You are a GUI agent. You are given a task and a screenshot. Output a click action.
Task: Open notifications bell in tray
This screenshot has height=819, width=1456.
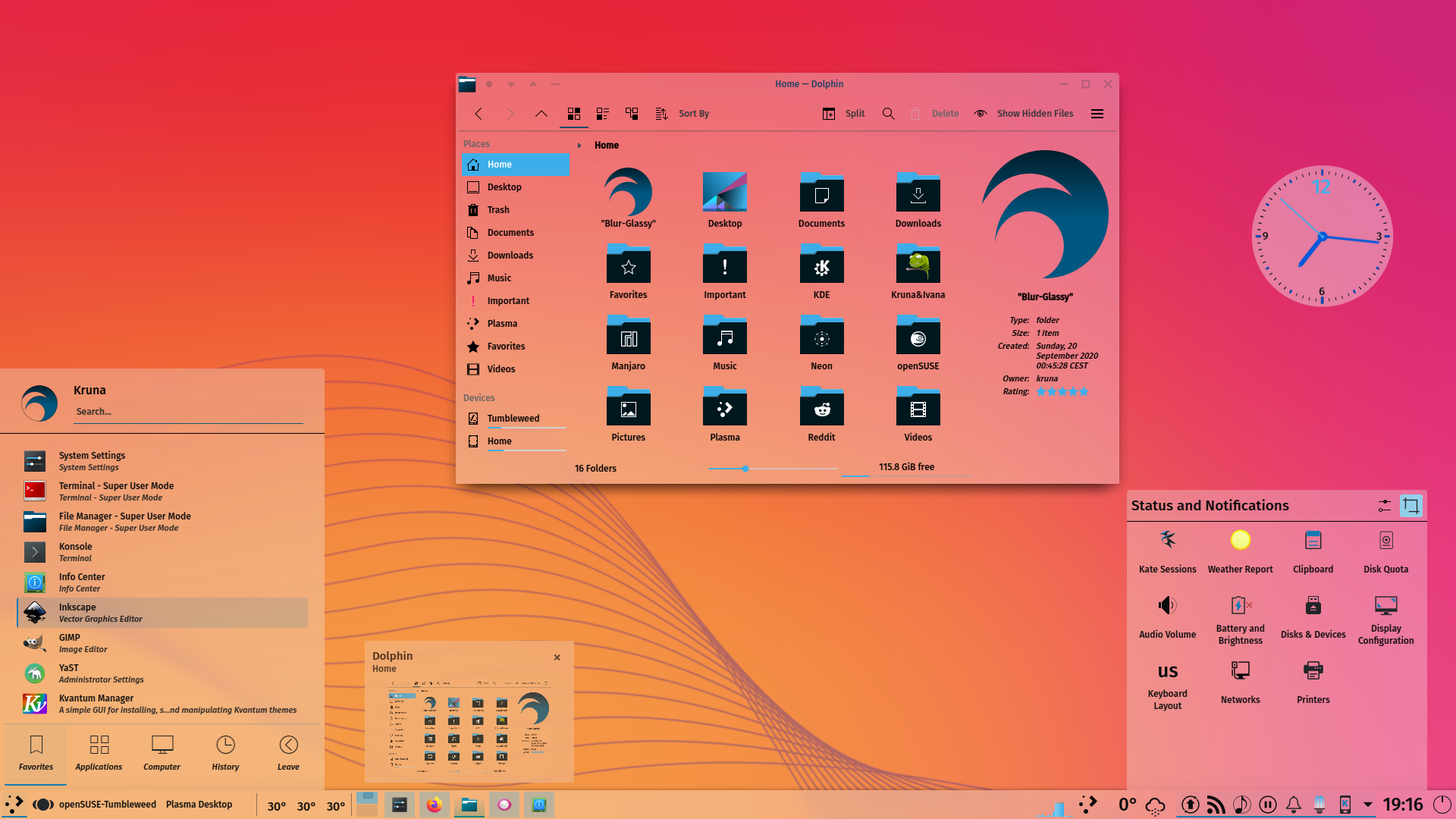(1294, 805)
